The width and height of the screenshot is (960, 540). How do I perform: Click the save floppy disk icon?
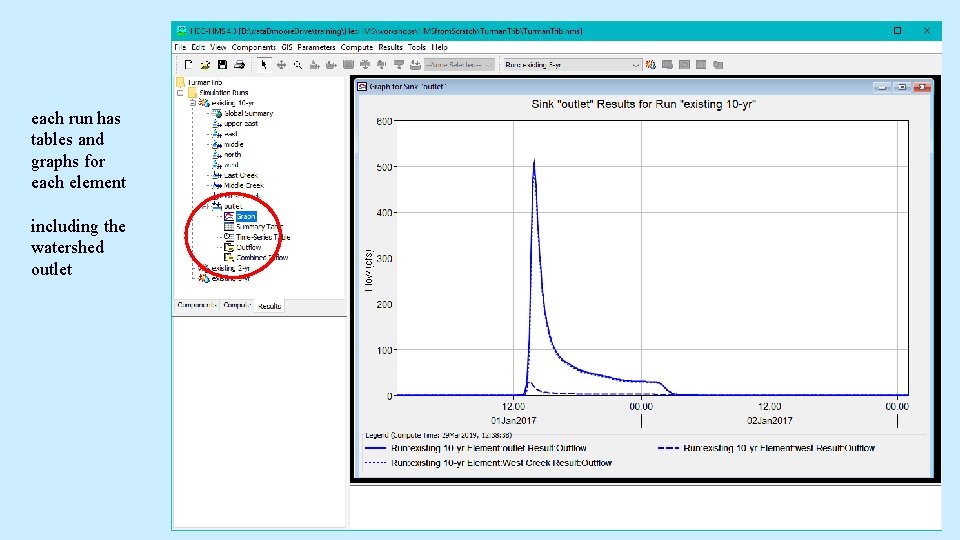click(222, 64)
